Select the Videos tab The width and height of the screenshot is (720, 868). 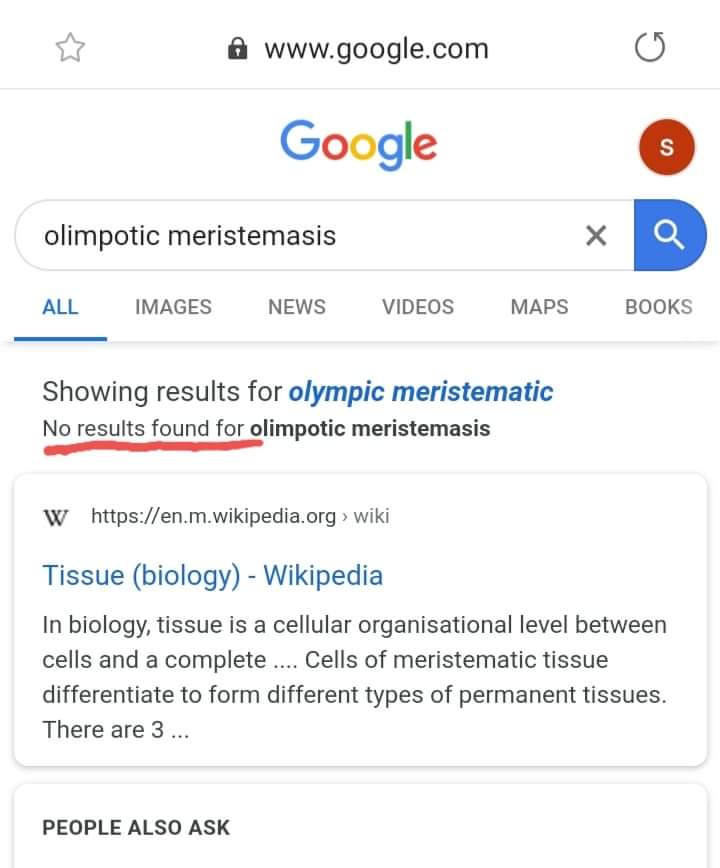click(x=418, y=307)
